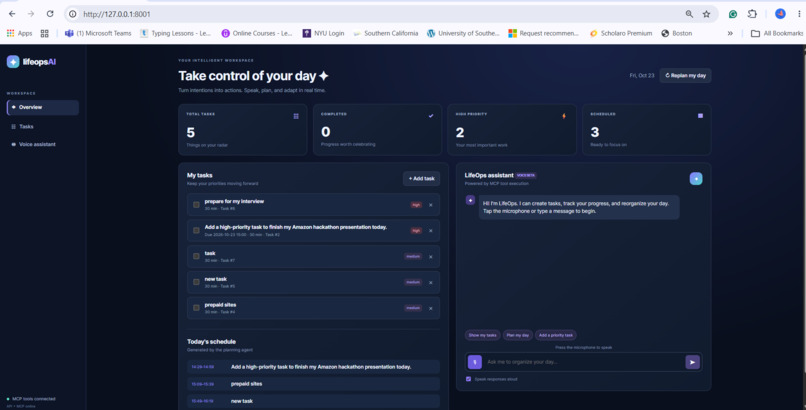This screenshot has height=410, width=806.
Task: Open the Scholaro Premium bookmark
Action: coord(621,33)
